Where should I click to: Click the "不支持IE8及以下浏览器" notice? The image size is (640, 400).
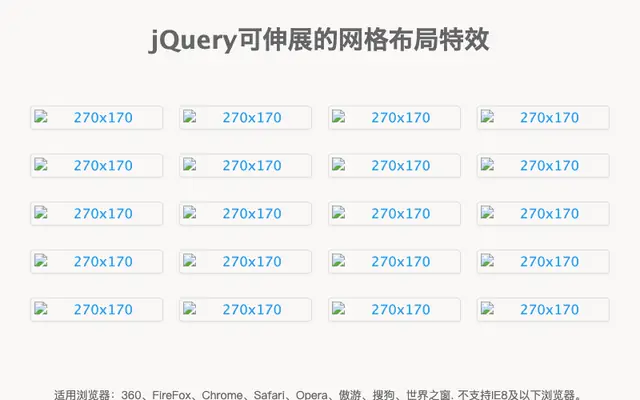coord(516,395)
